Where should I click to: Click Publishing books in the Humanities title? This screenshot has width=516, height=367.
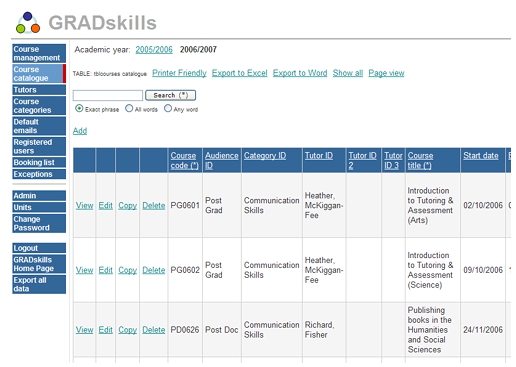[430, 330]
